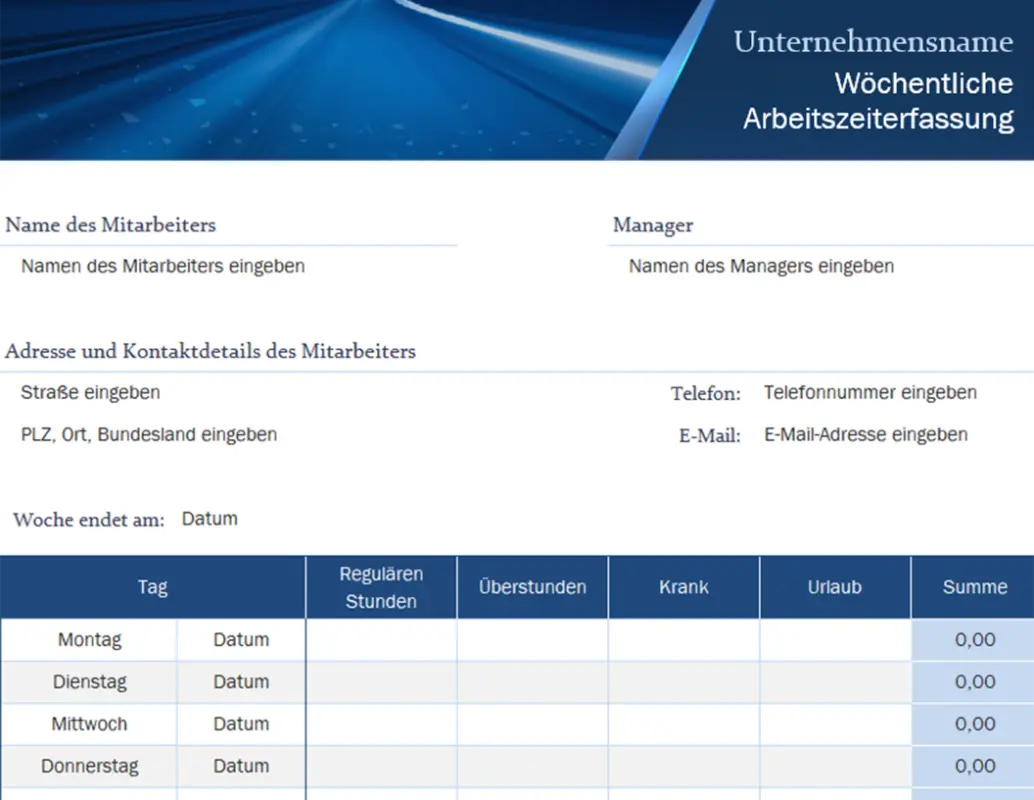Select the 'Dienstag' cell
Screen dimensions: 1034x800
(89, 682)
